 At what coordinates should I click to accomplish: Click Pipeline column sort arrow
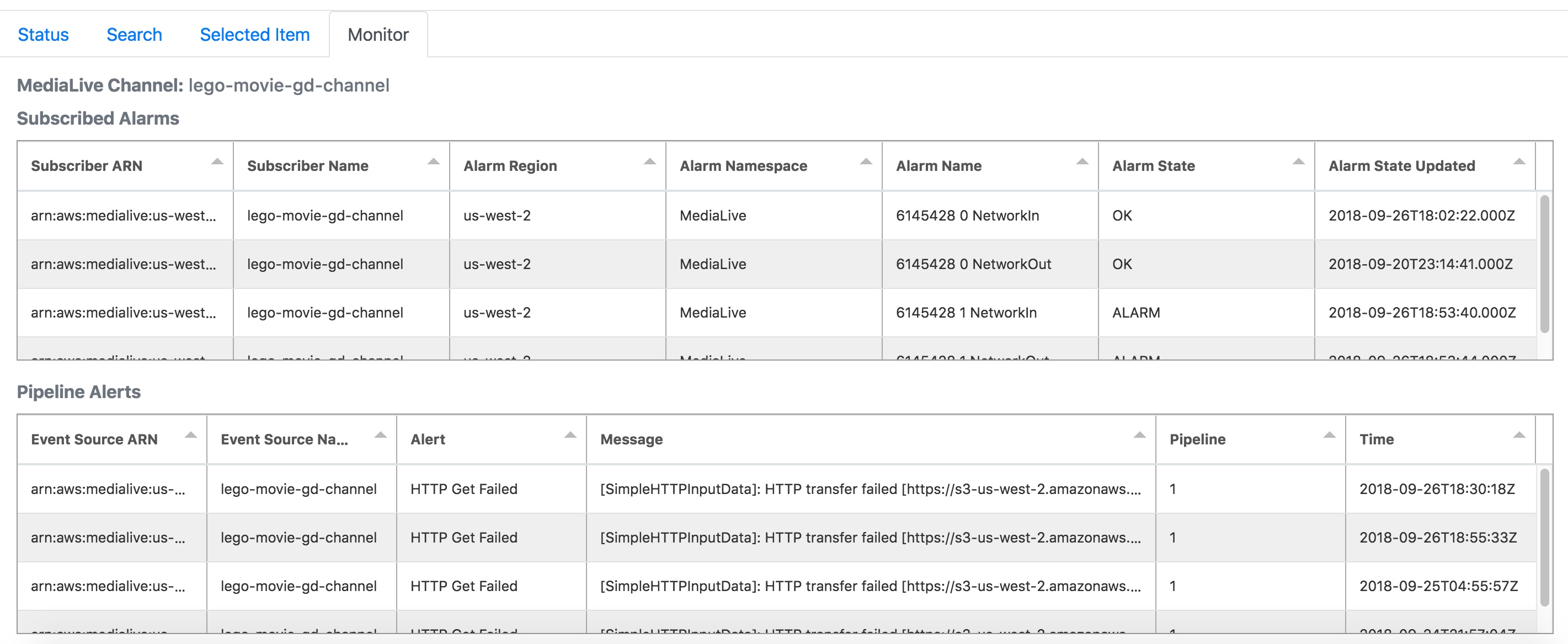(1330, 436)
